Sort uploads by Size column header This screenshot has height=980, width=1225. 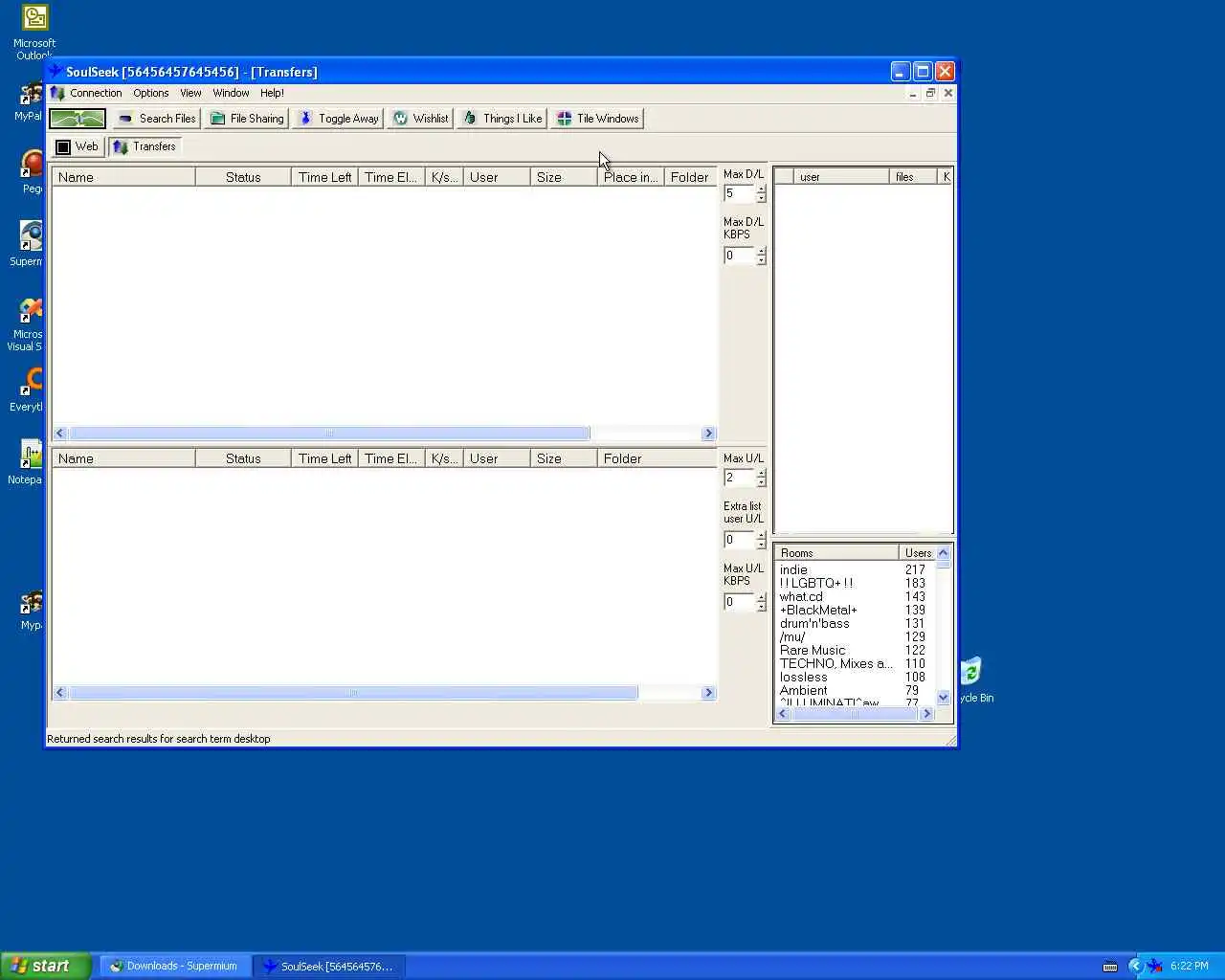[564, 458]
